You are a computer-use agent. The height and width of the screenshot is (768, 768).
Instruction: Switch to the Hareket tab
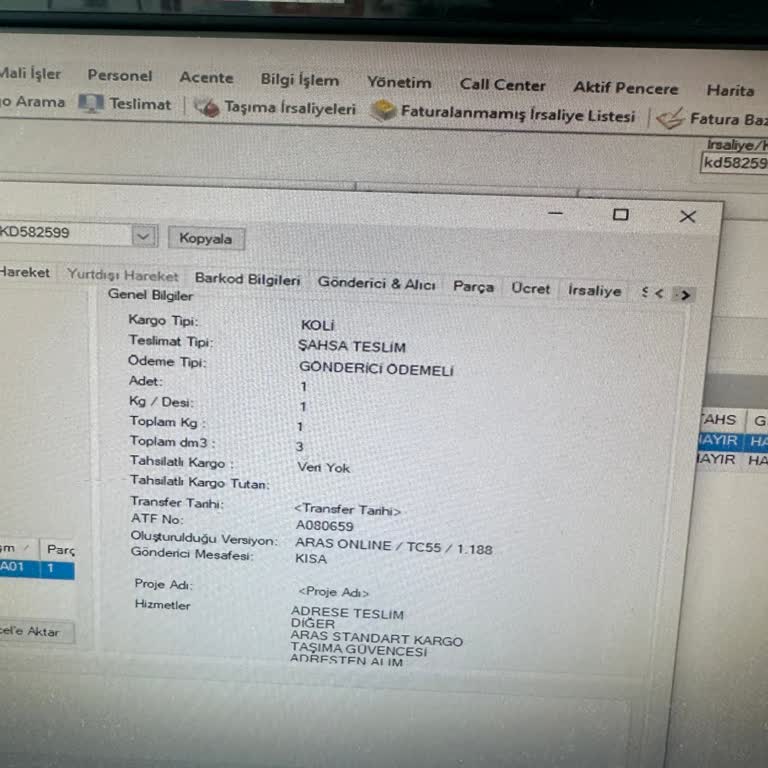point(24,272)
